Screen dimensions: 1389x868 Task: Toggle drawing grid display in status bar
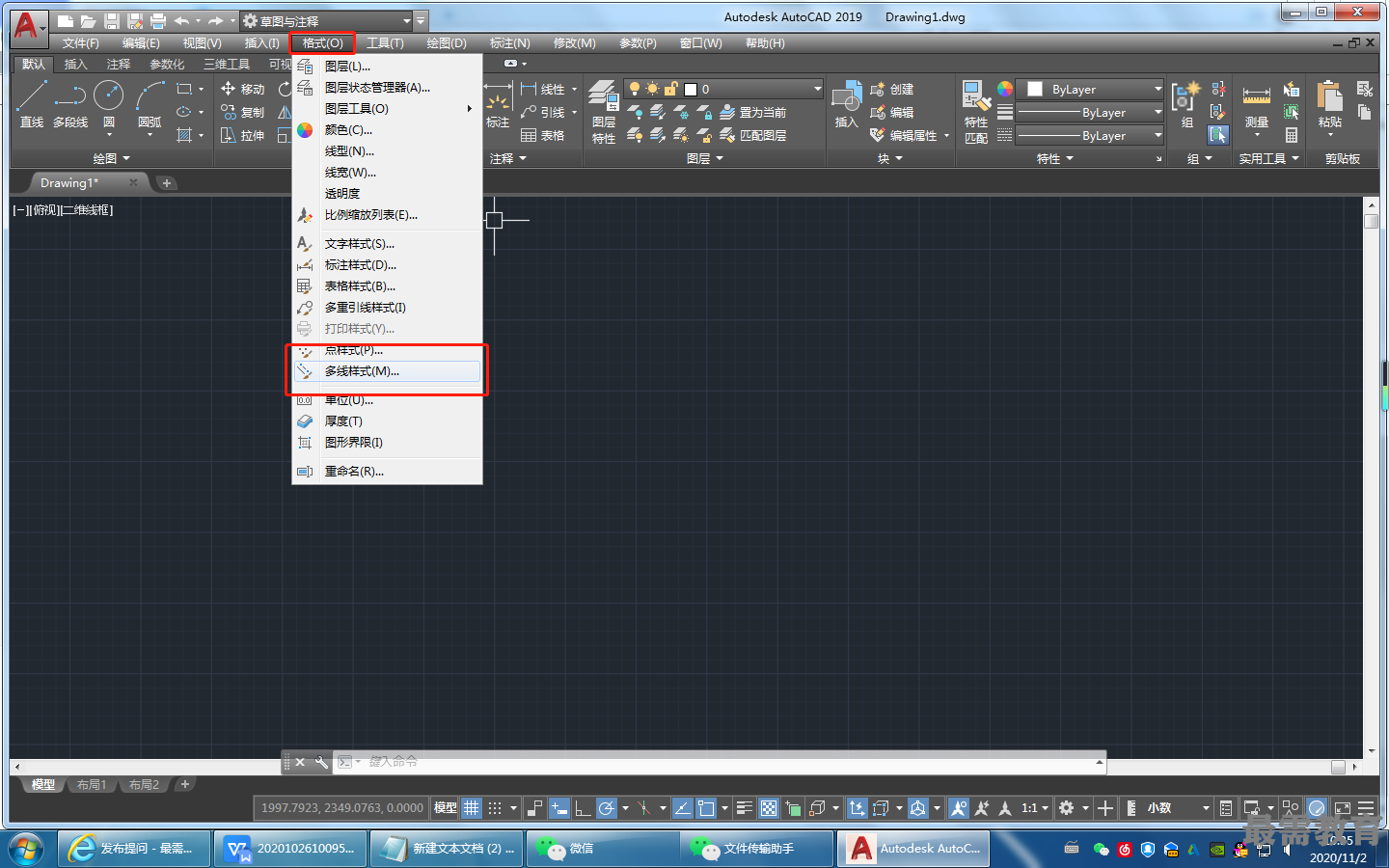coord(472,808)
